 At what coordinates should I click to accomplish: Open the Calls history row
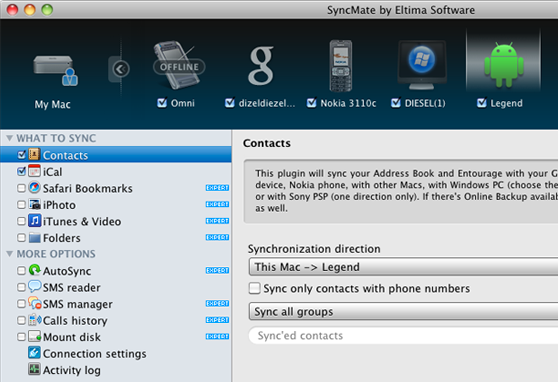pyautogui.click(x=116, y=320)
